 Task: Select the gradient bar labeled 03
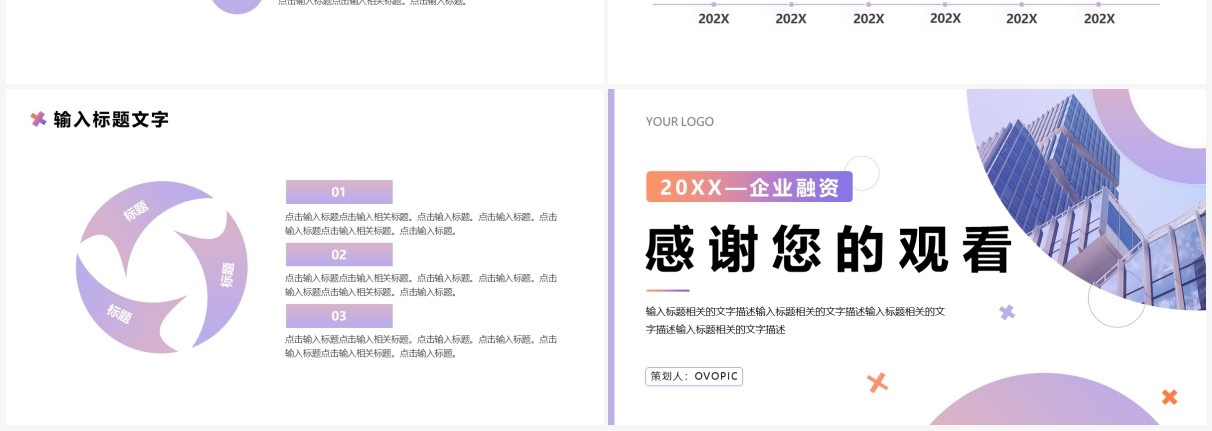[x=339, y=316]
